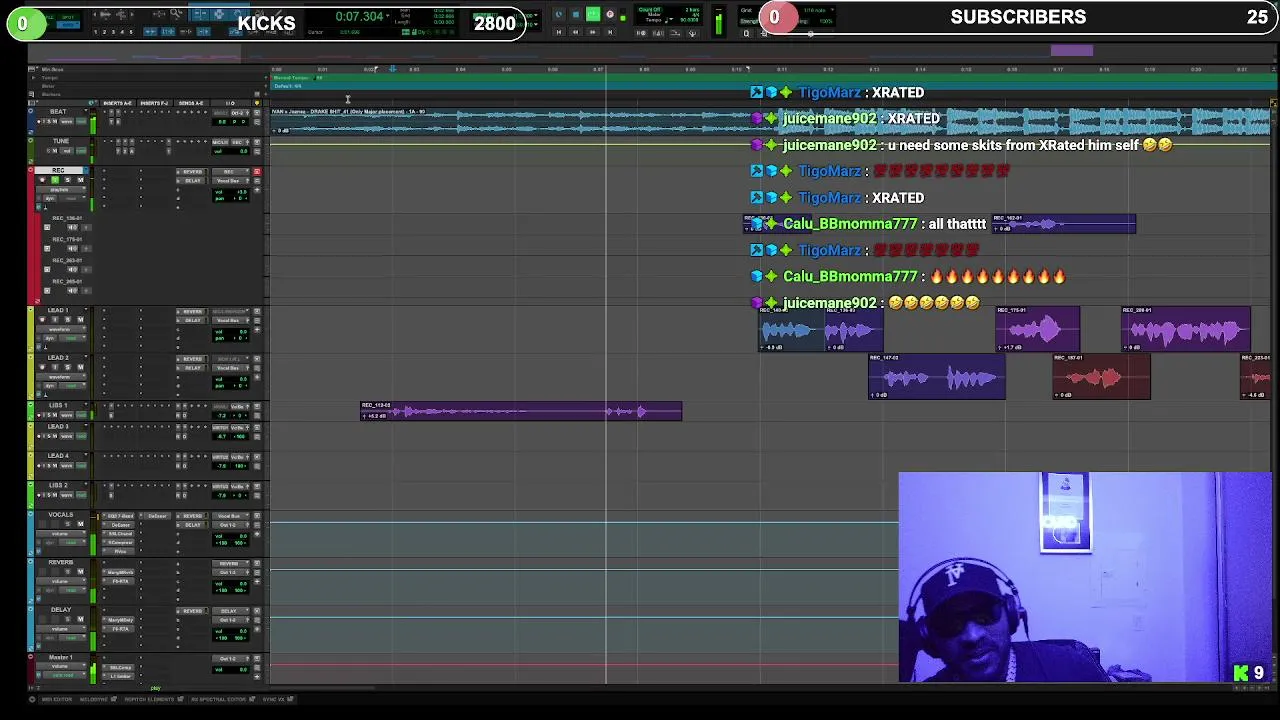
Task: Mute the VOCALS aux track
Action: point(81,524)
